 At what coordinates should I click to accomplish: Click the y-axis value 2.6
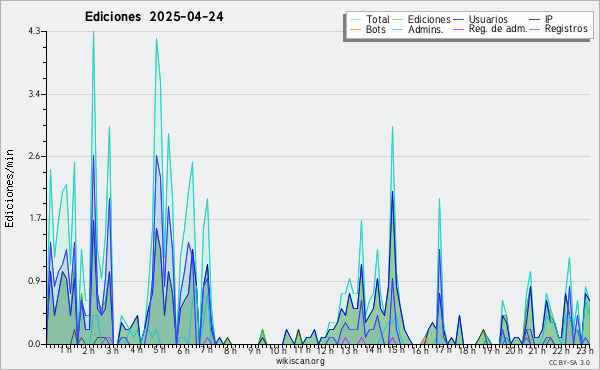34,156
